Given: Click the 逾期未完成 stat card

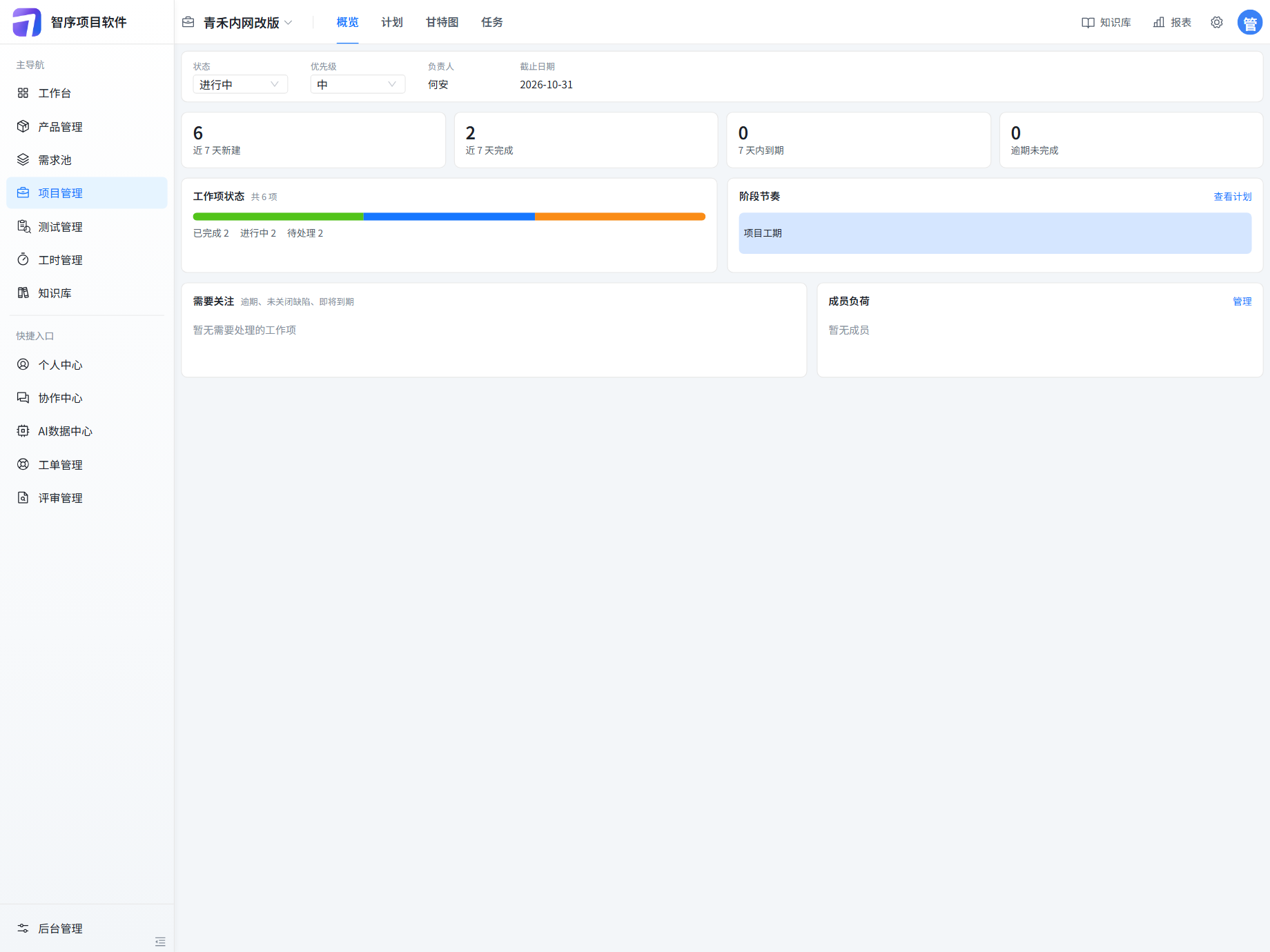Looking at the screenshot, I should tap(1131, 140).
